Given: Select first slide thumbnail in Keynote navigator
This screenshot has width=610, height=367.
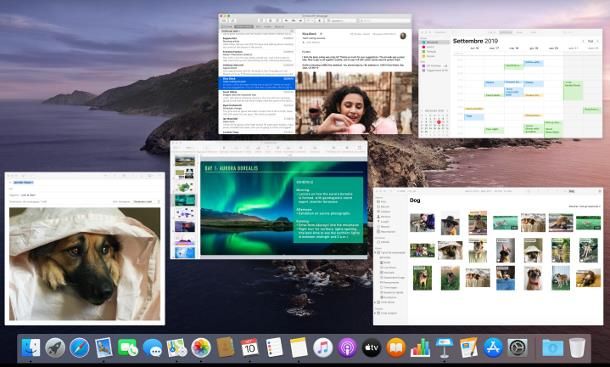Looking at the screenshot, I should [185, 161].
